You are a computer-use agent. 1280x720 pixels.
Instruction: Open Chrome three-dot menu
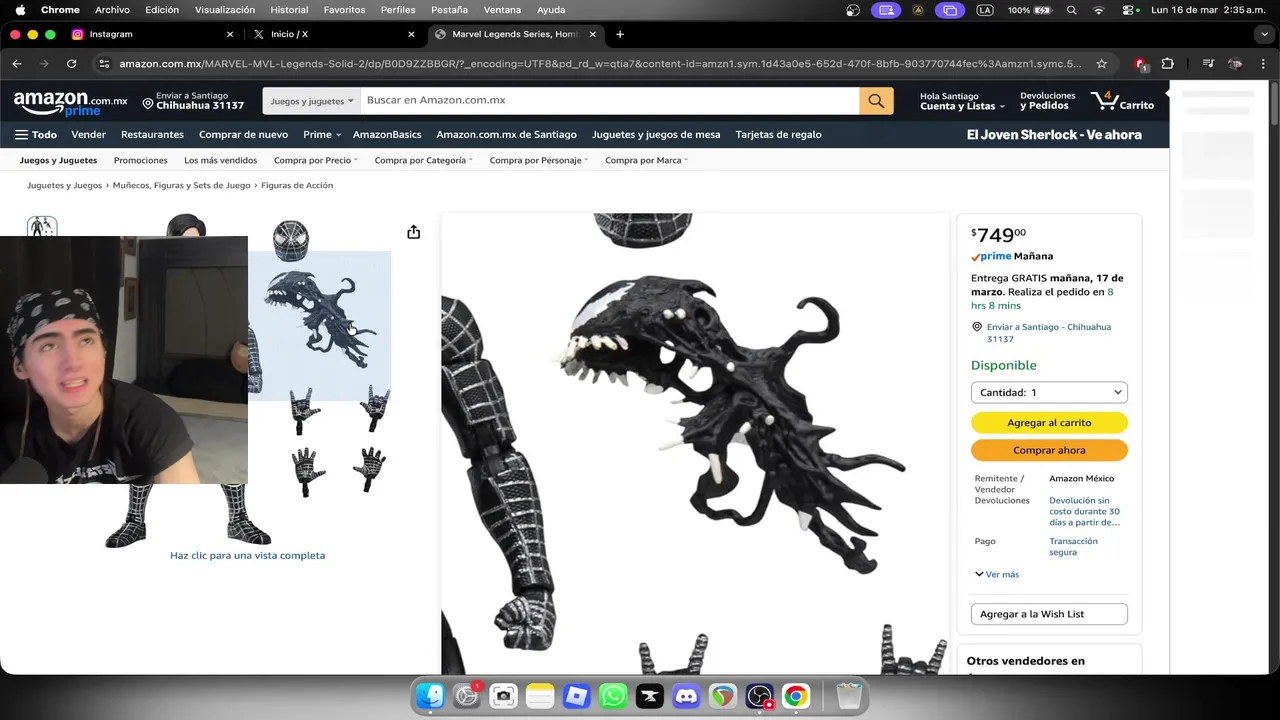[x=1262, y=63]
